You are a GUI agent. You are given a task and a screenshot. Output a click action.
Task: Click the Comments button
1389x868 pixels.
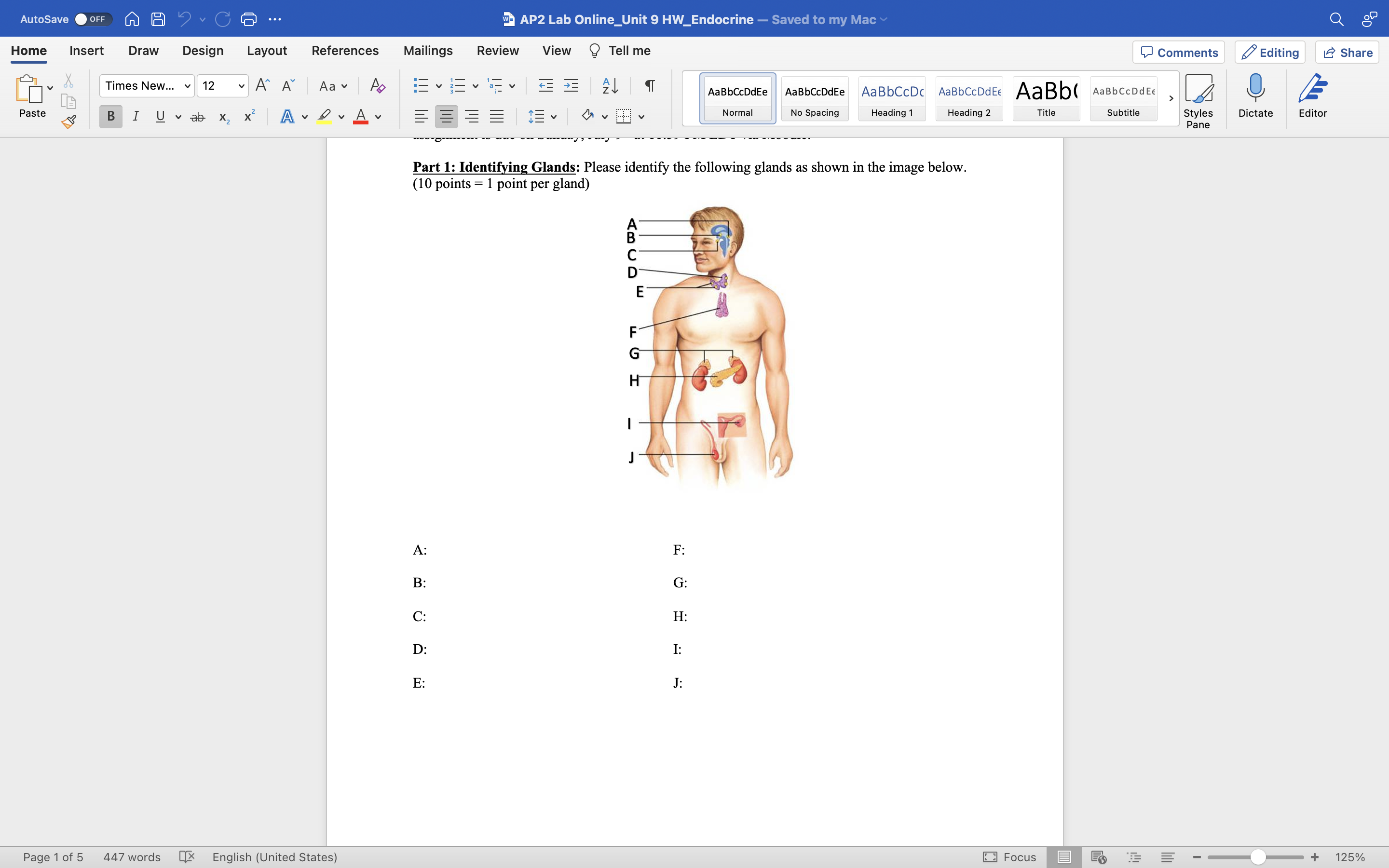pyautogui.click(x=1178, y=52)
